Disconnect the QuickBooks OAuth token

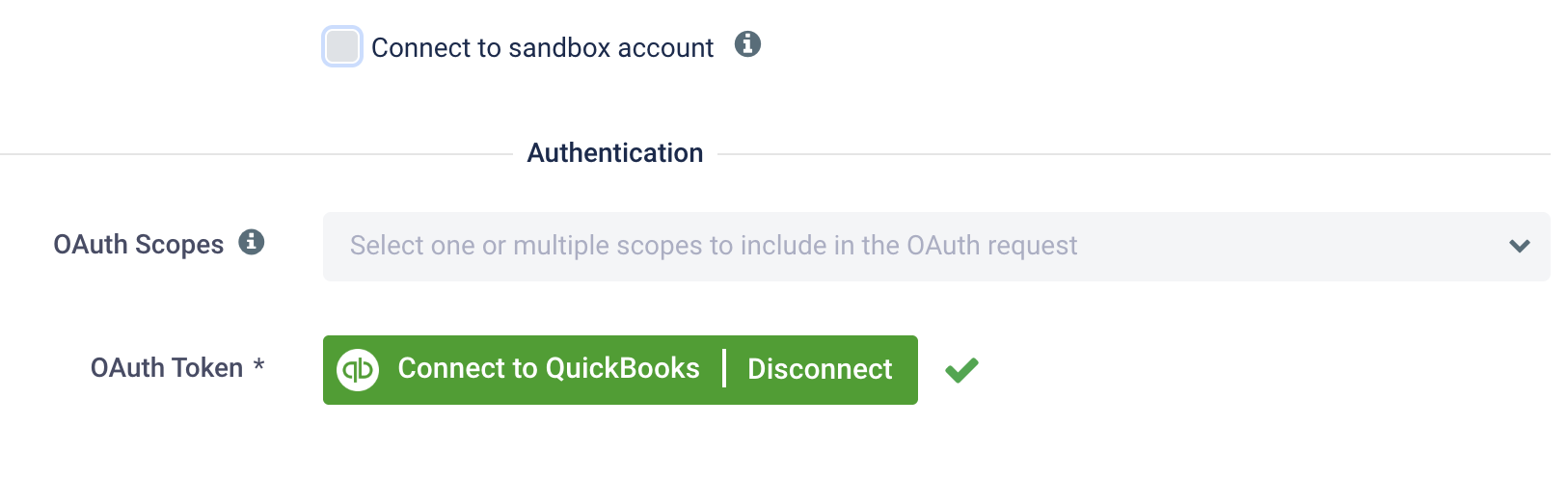point(820,369)
